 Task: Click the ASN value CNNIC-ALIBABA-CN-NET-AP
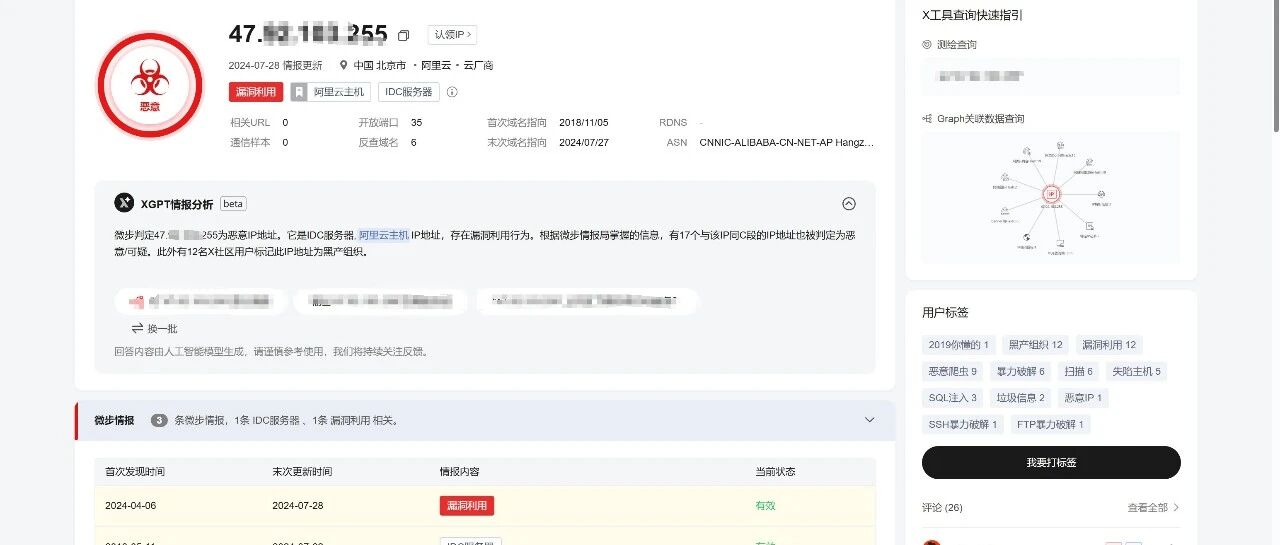[787, 143]
